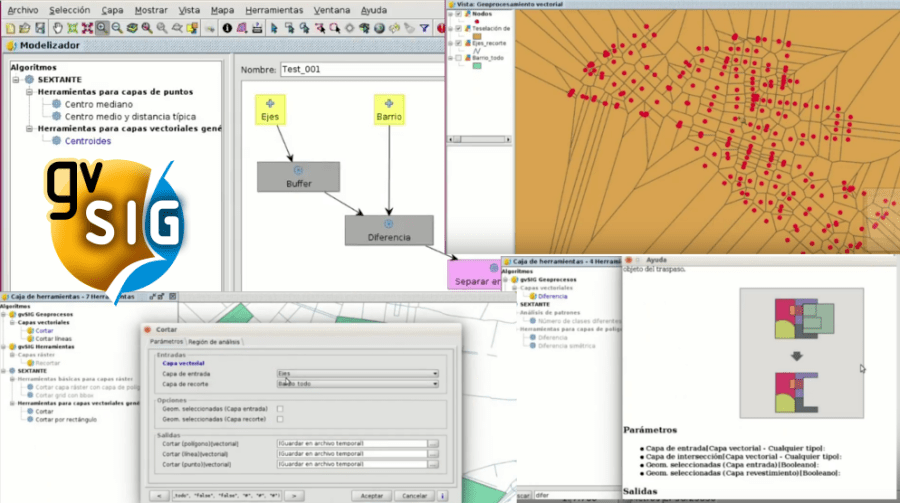Image resolution: width=900 pixels, height=503 pixels.
Task: Click the save disk toolbar icon
Action: tap(42, 28)
